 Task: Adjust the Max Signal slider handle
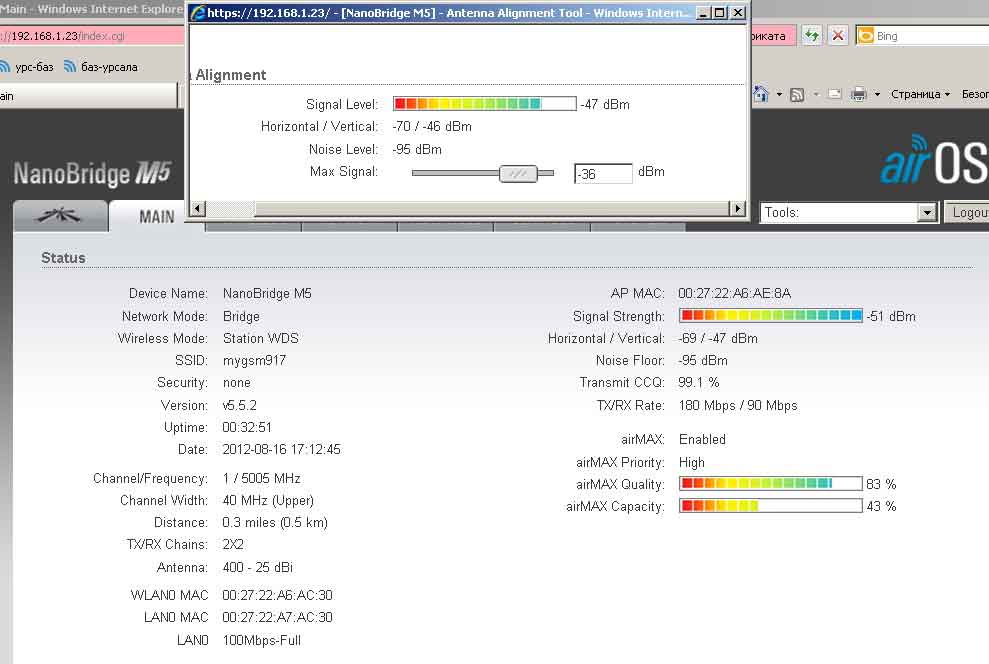click(518, 173)
